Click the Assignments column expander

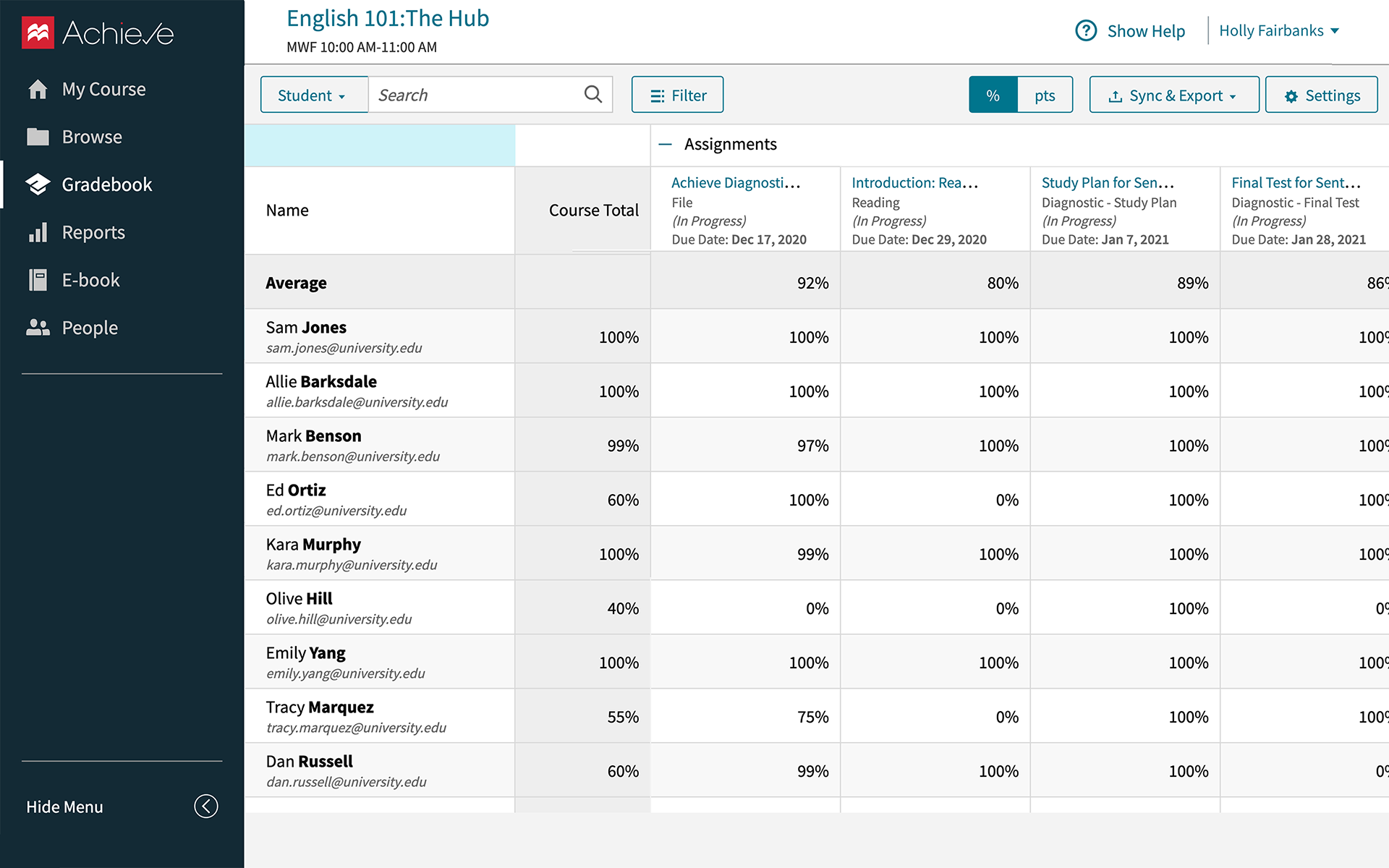pyautogui.click(x=665, y=144)
